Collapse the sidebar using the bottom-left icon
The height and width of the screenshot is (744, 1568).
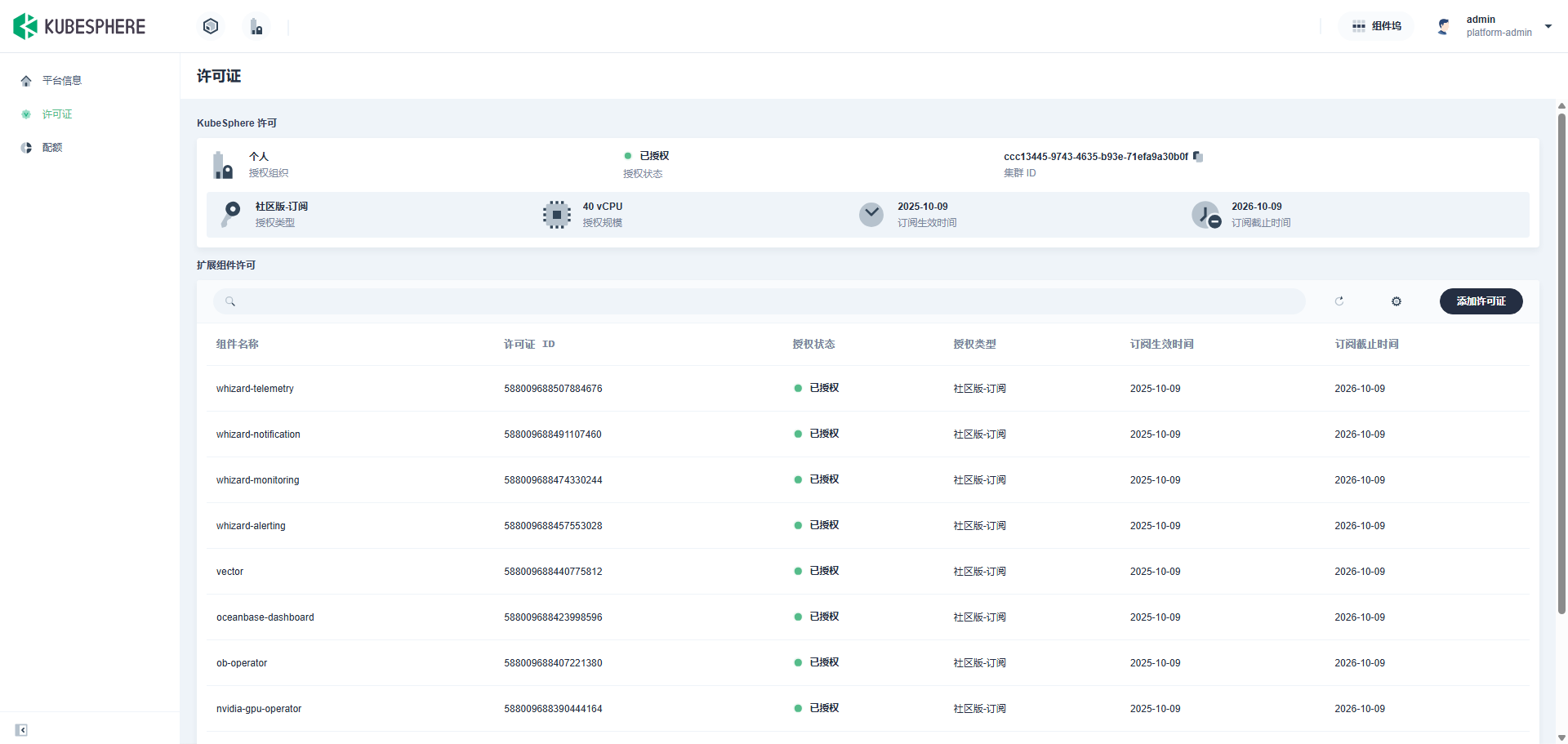pyautogui.click(x=21, y=730)
